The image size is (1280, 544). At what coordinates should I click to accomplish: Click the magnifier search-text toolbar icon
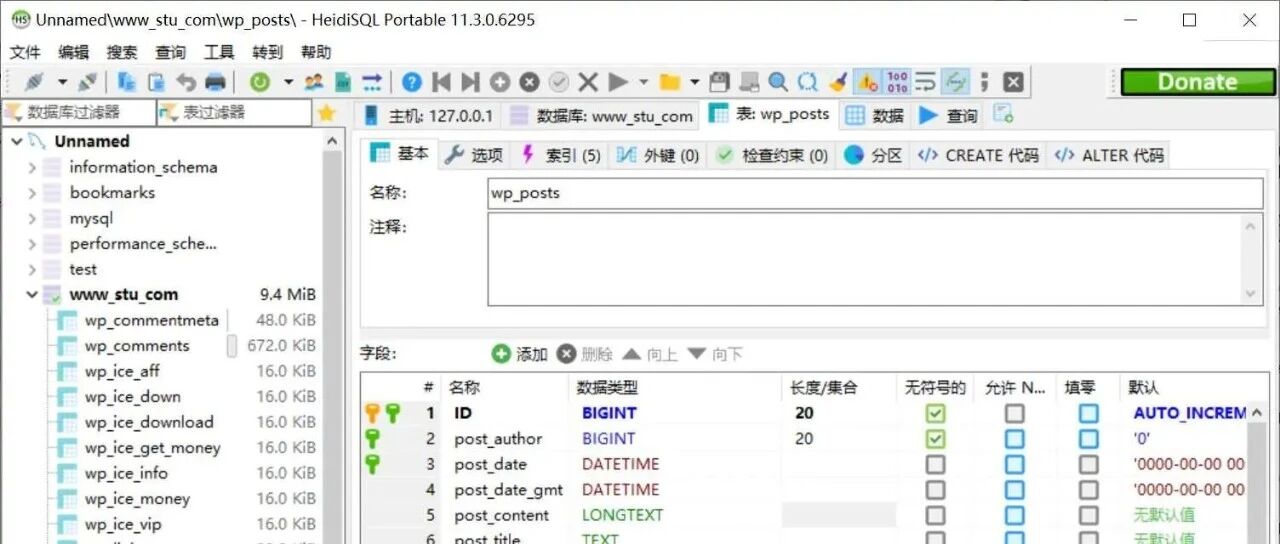pyautogui.click(x=778, y=82)
